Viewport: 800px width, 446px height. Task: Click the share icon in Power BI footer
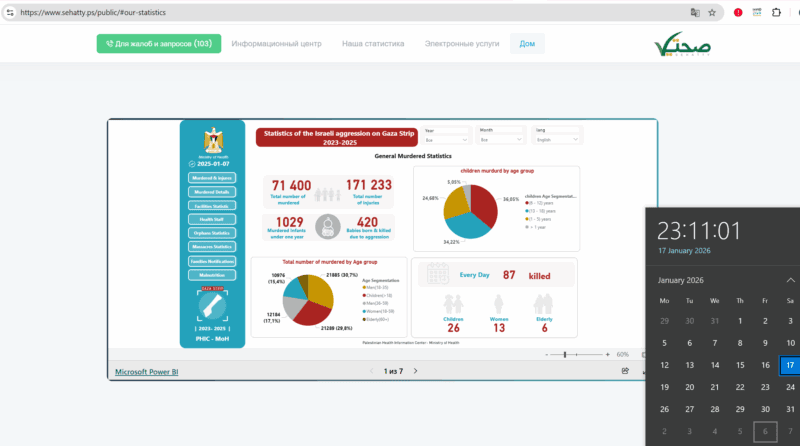tap(625, 371)
